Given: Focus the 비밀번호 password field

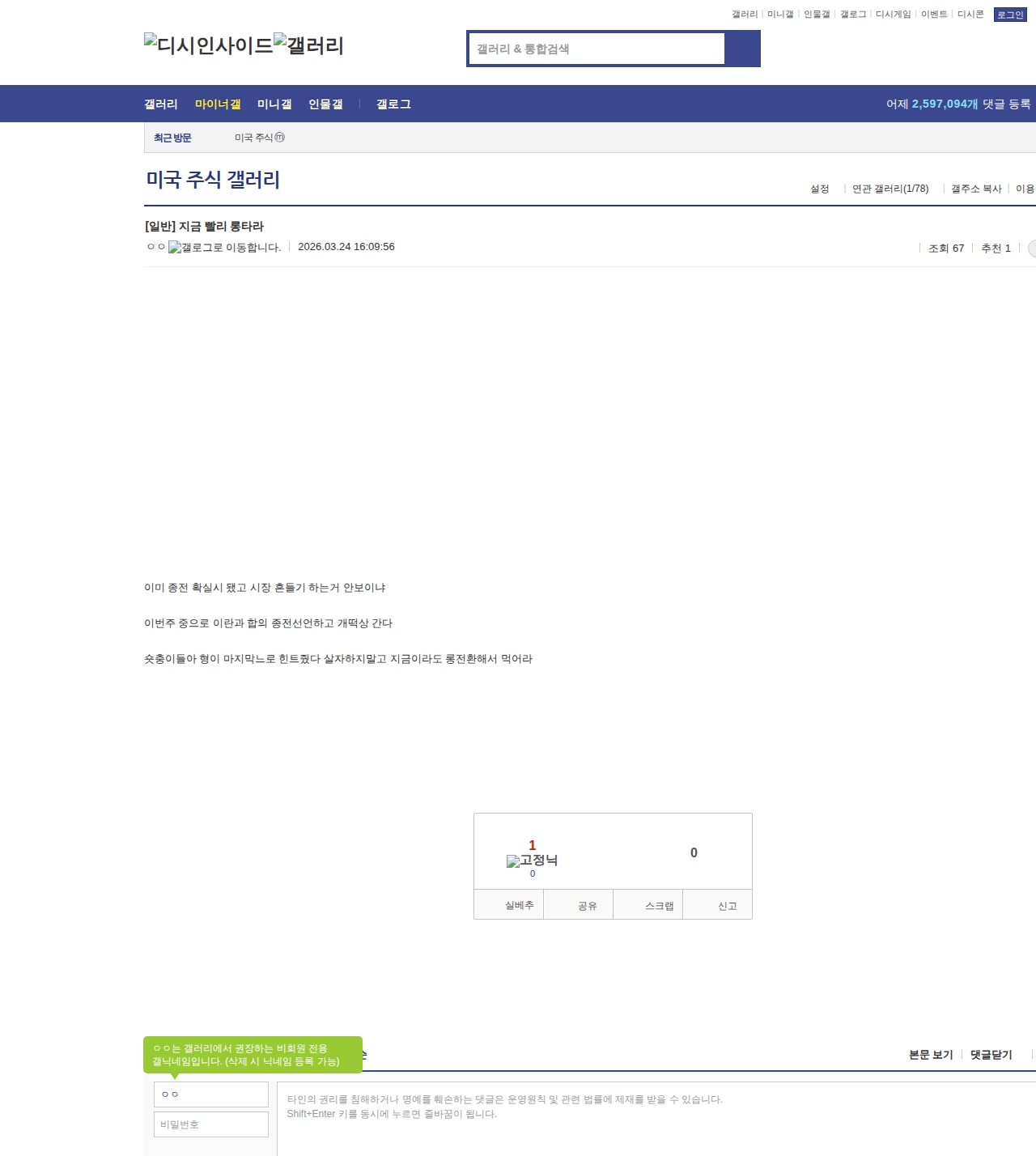Looking at the screenshot, I should (211, 1124).
